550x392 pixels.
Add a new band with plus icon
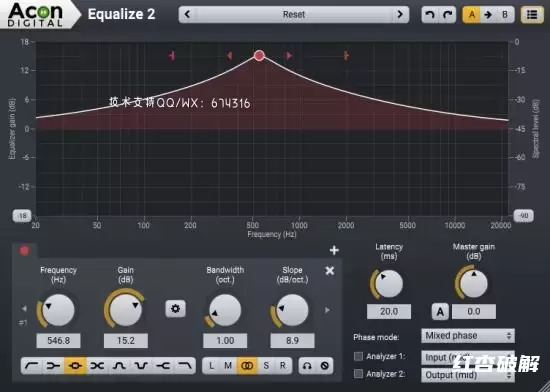334,250
